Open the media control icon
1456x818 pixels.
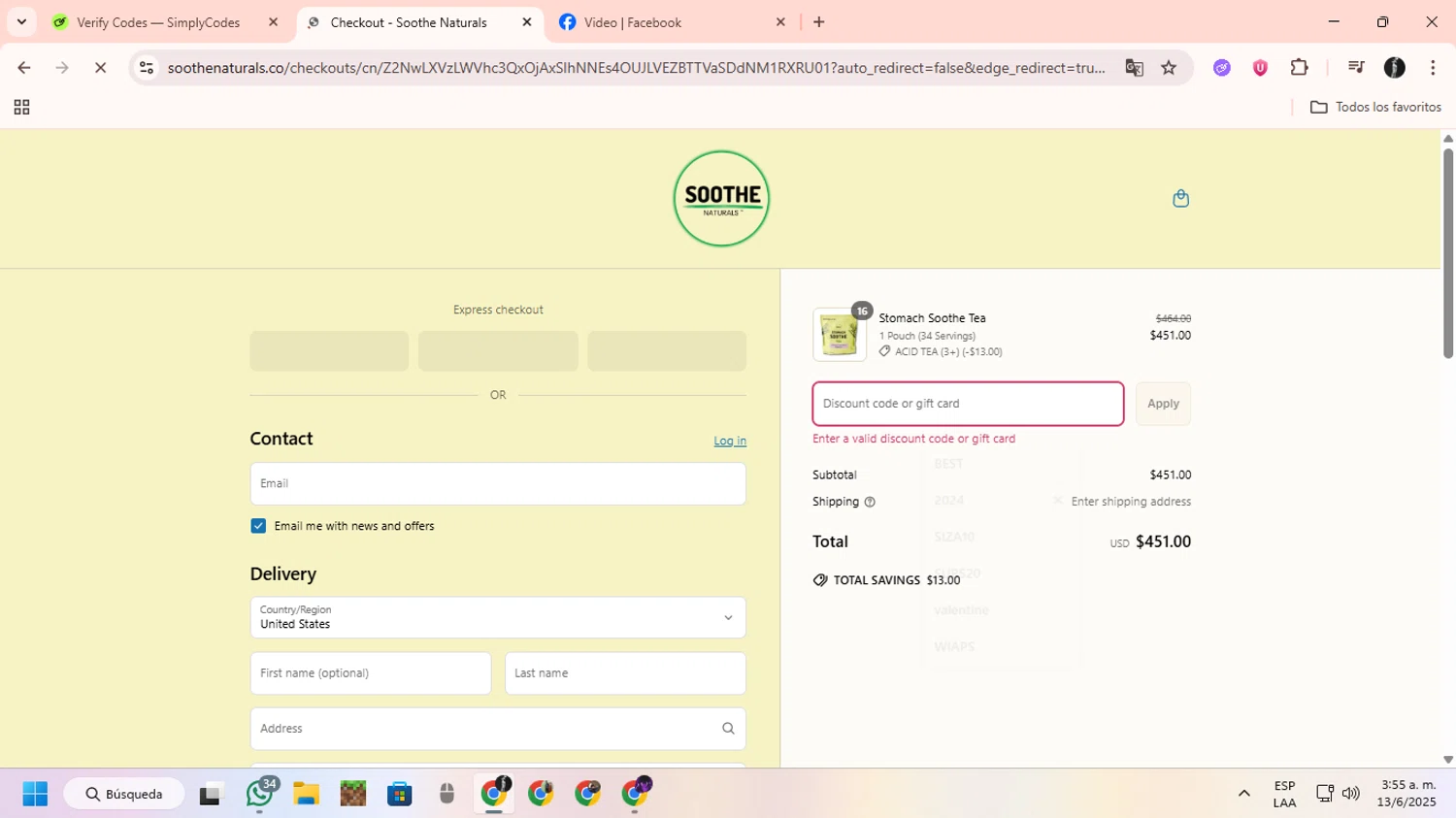click(1356, 67)
